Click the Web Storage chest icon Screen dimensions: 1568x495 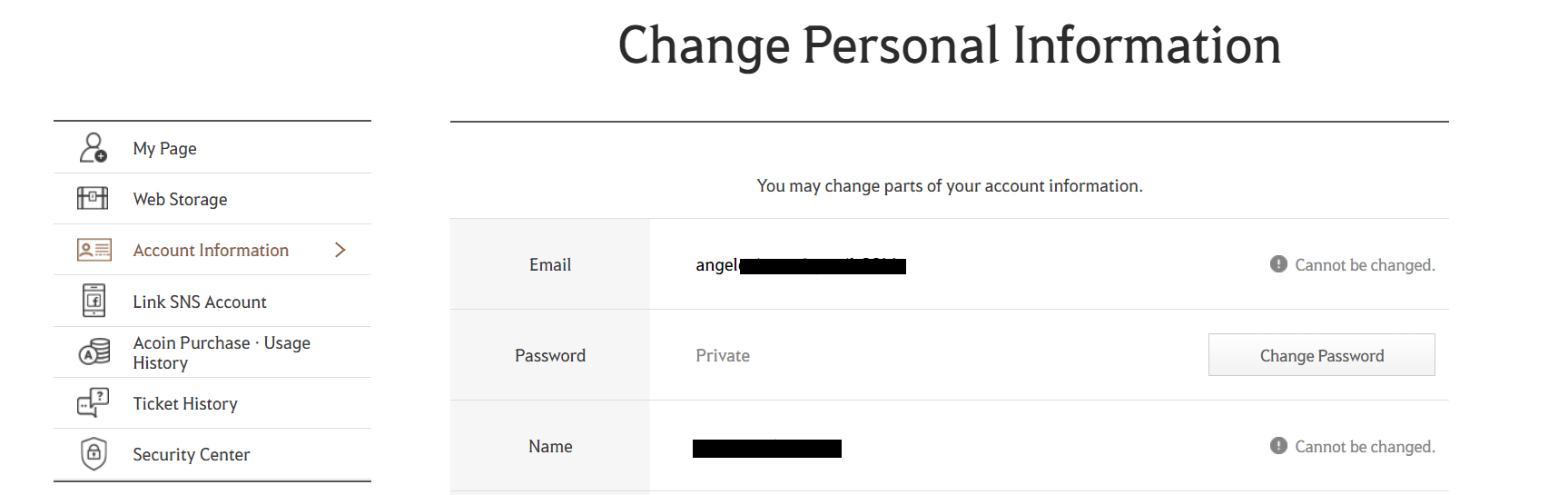pos(93,198)
